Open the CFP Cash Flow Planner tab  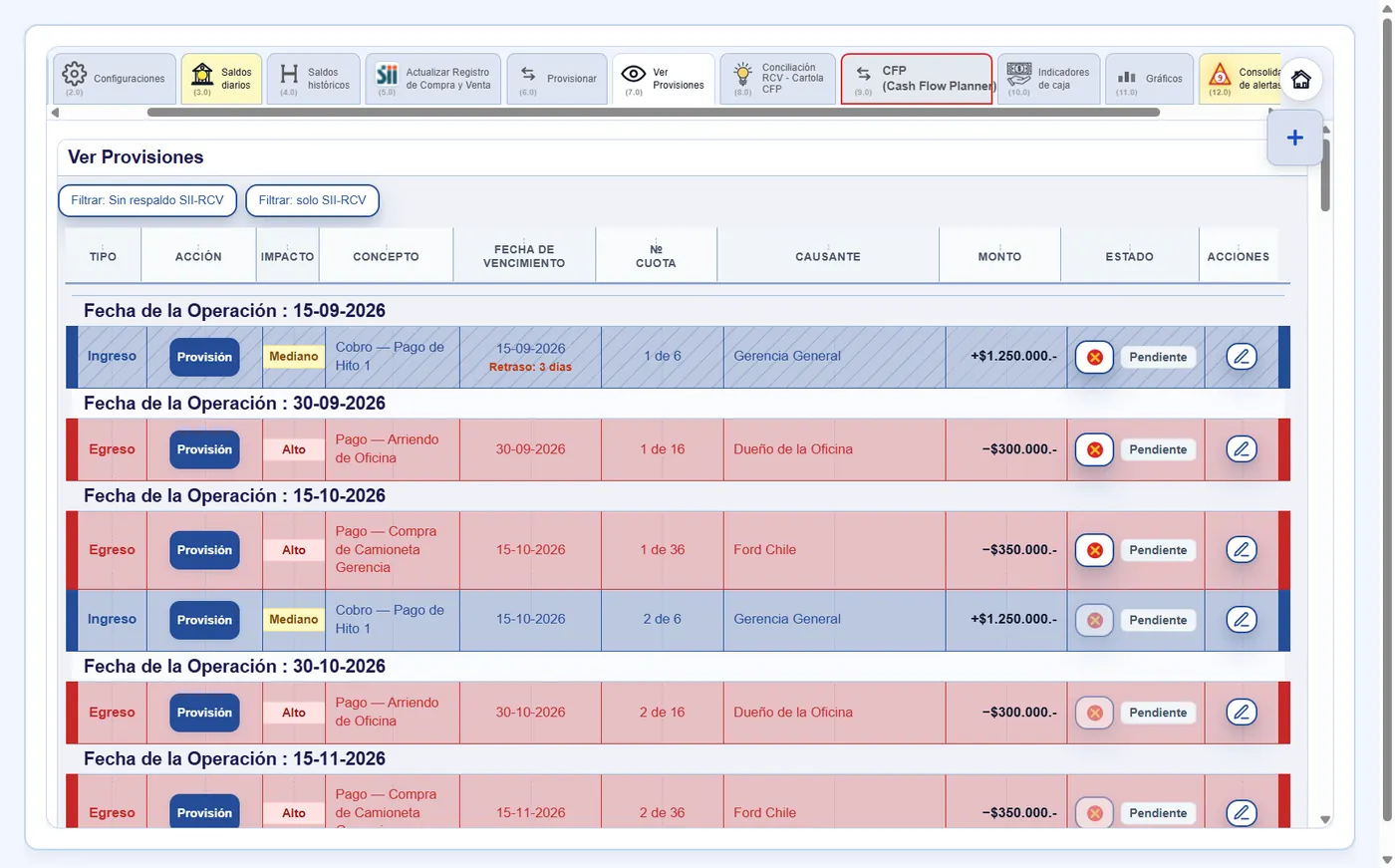(917, 79)
